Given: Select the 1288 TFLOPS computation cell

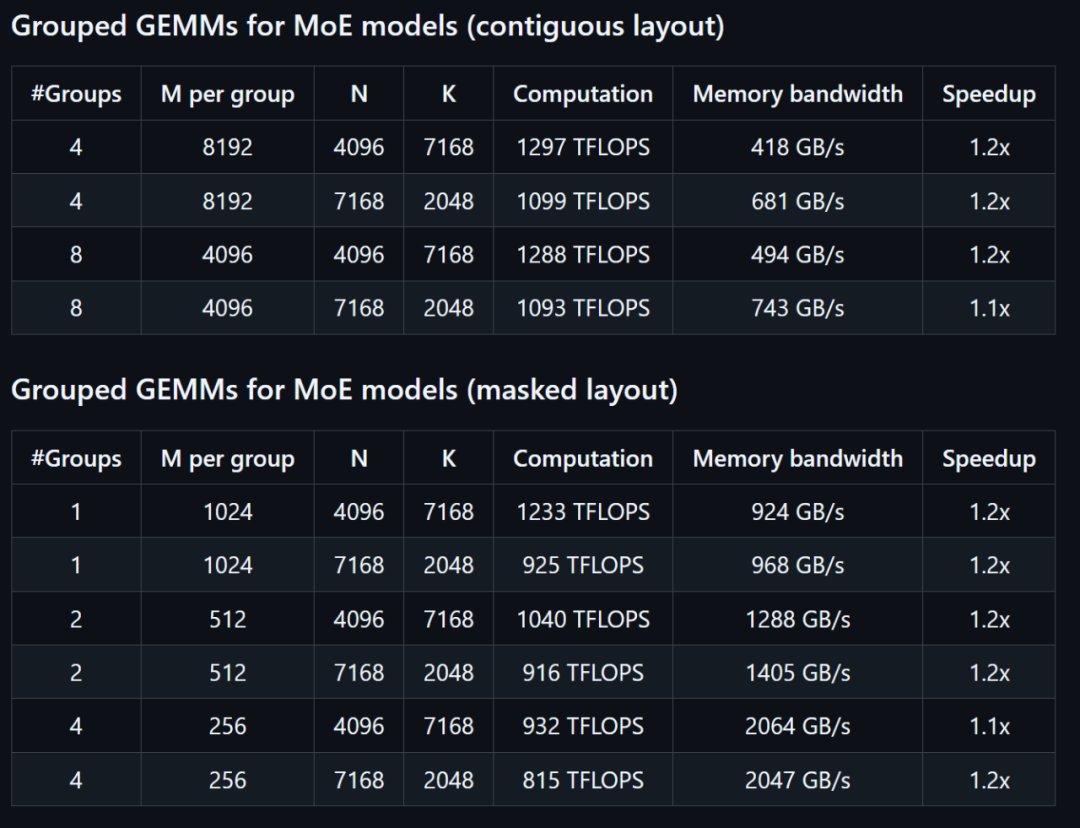Looking at the screenshot, I should pos(583,255).
